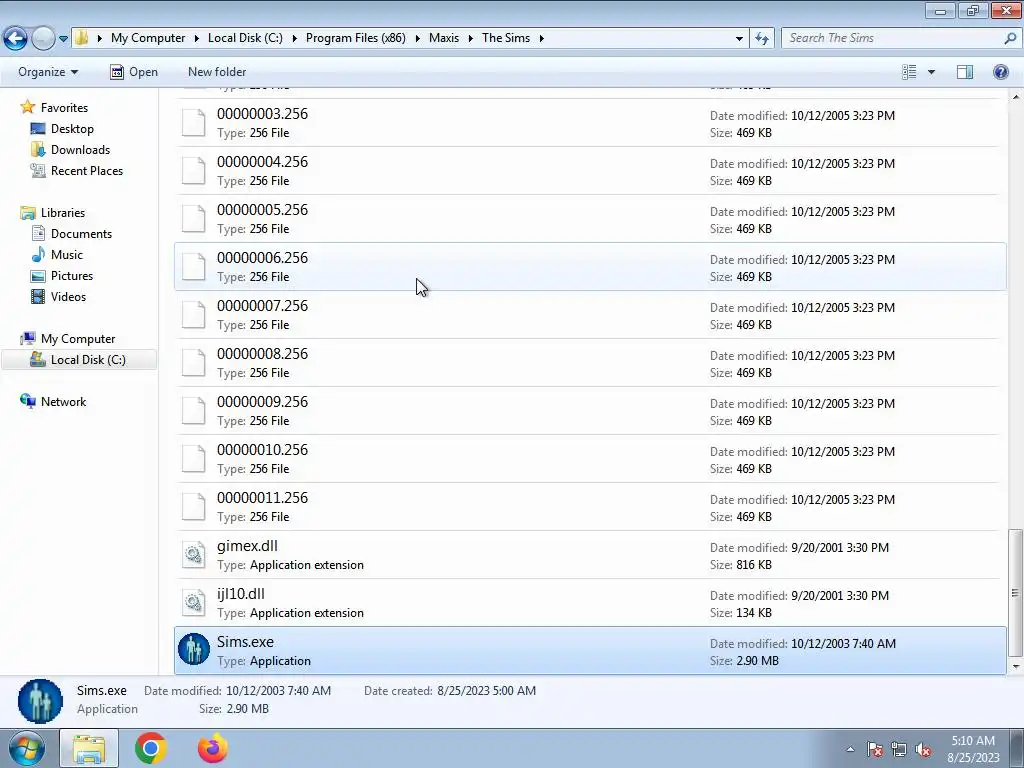Show the preview pane
This screenshot has height=768, width=1024.
point(965,72)
